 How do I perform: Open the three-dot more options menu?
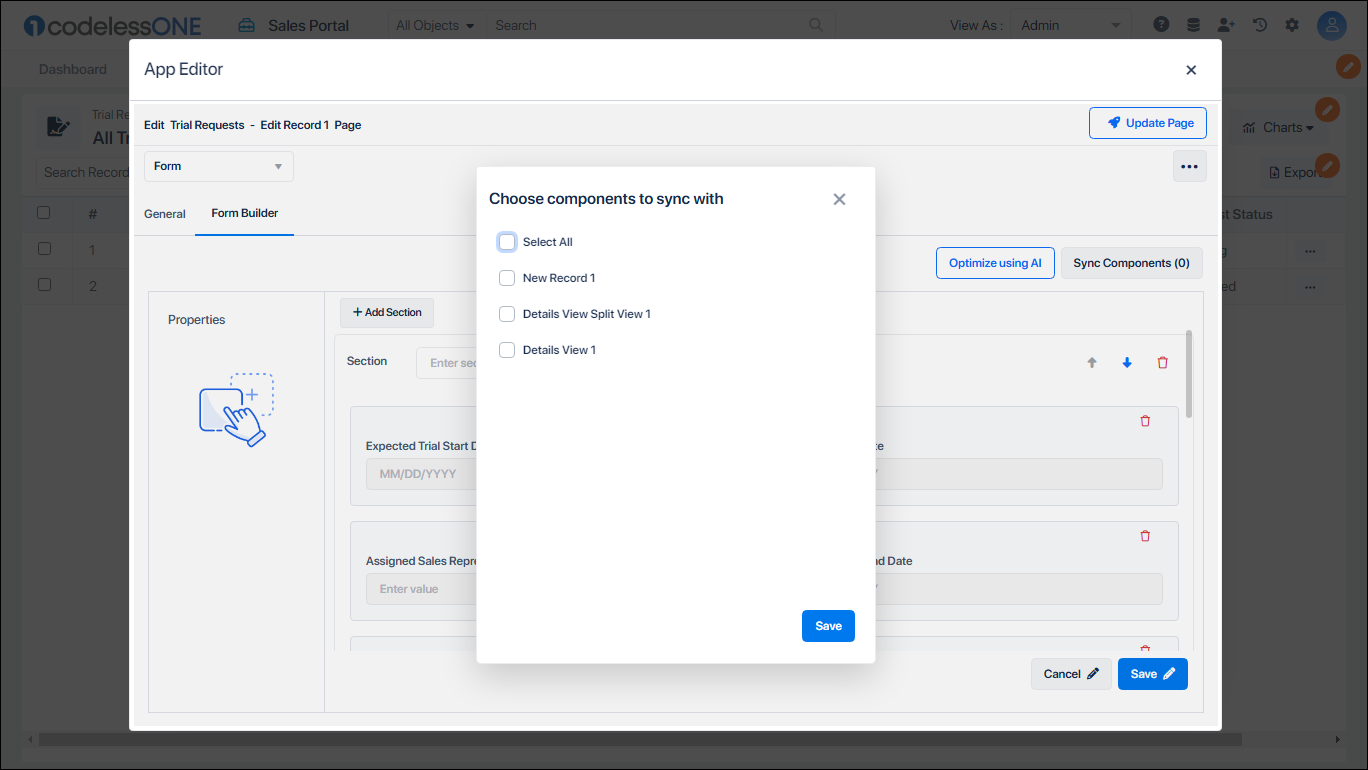pos(1189,167)
